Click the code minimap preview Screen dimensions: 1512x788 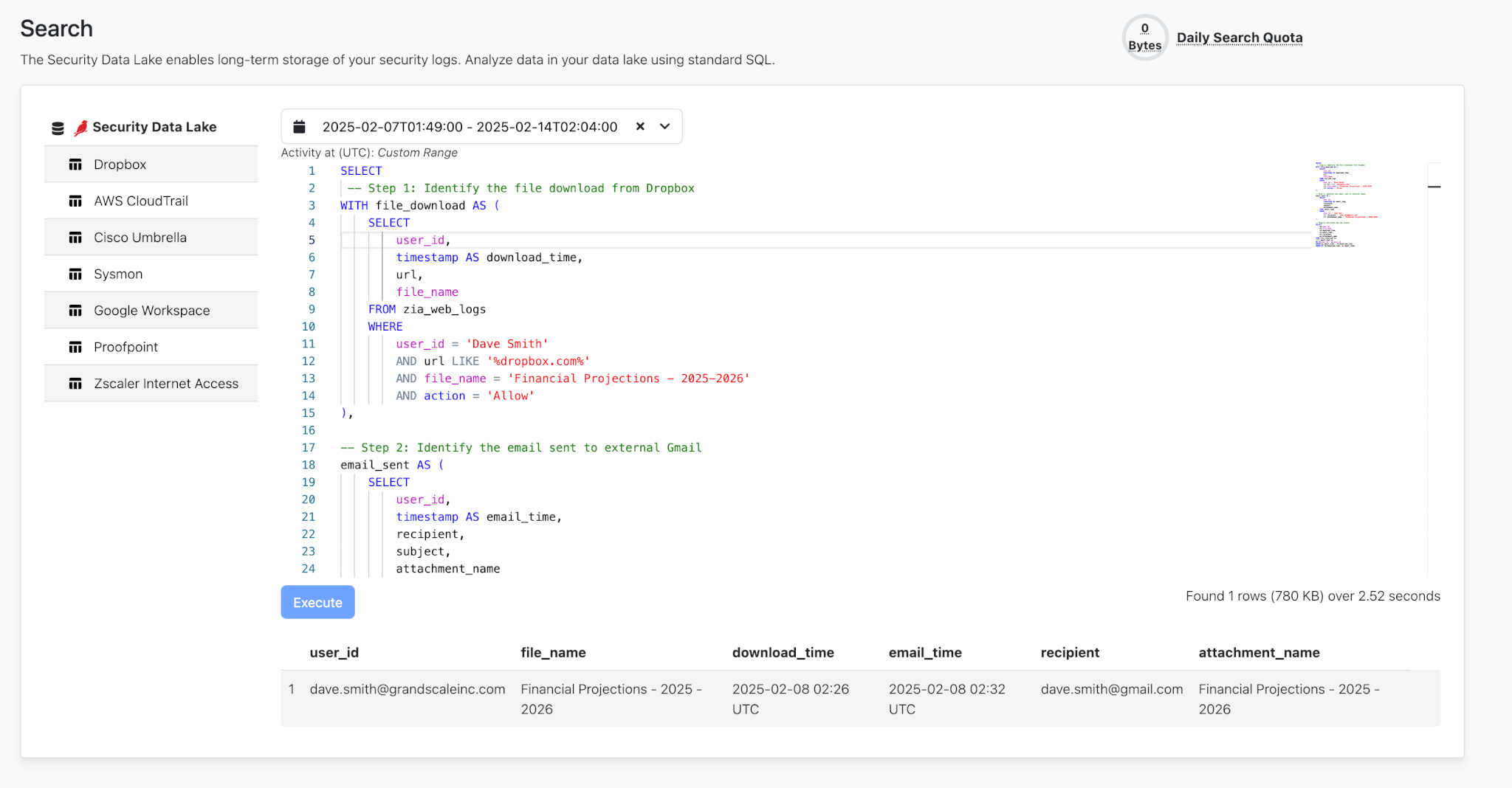pos(1345,205)
